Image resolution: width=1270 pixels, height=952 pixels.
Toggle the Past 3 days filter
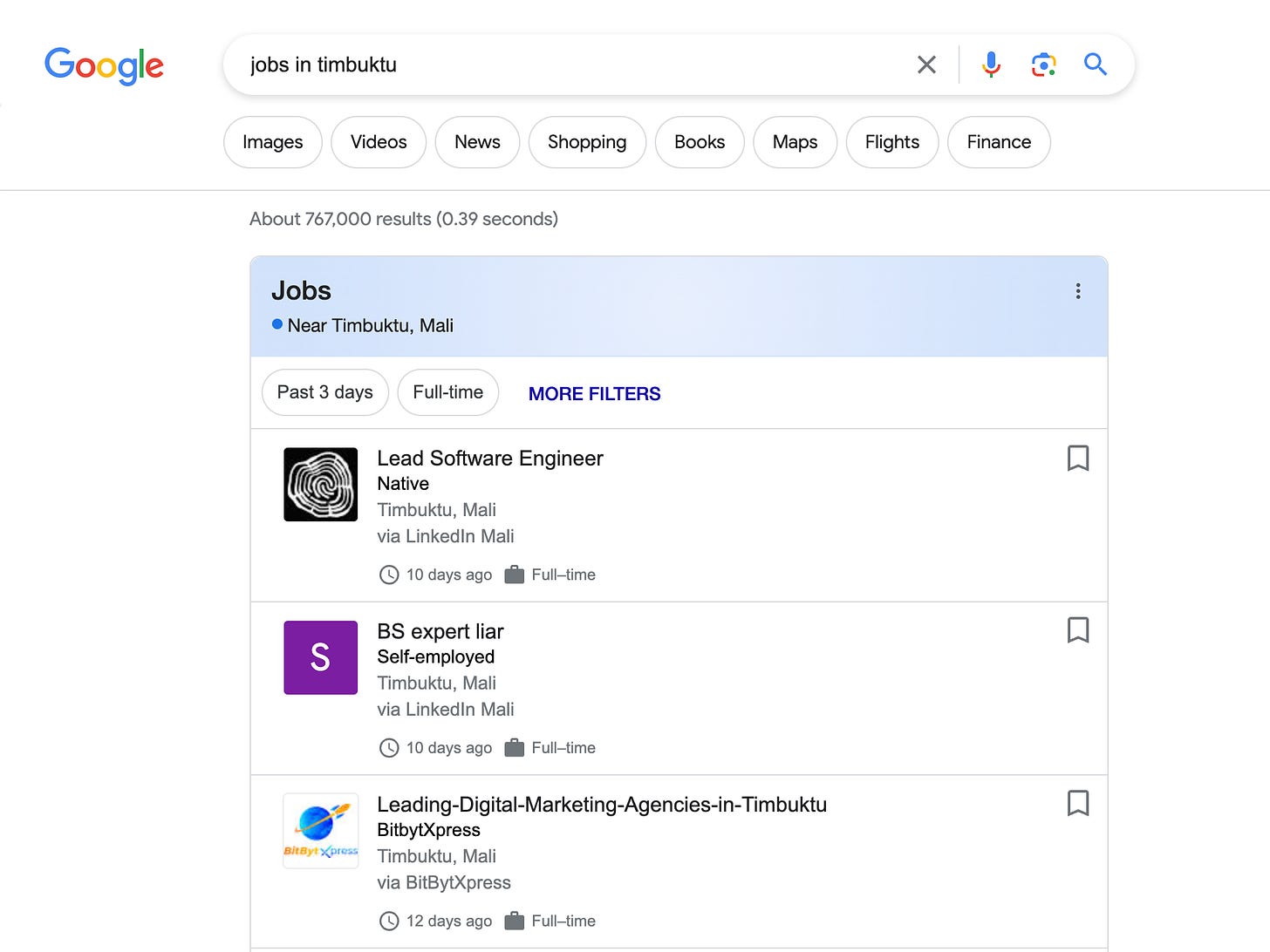(324, 392)
